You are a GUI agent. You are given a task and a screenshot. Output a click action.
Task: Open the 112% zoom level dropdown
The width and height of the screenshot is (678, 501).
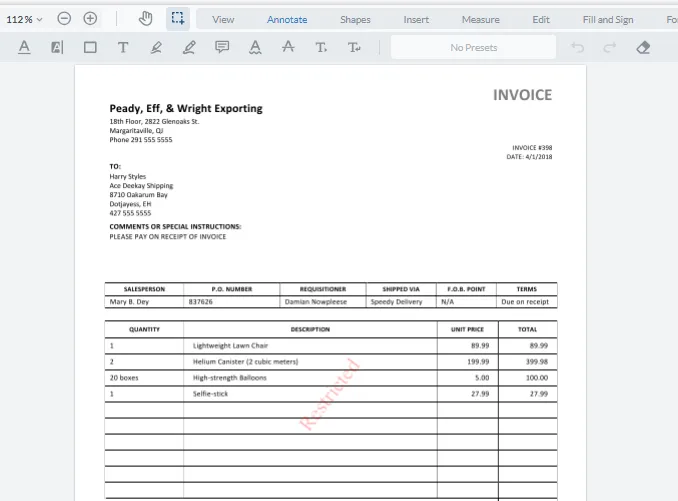tap(24, 19)
